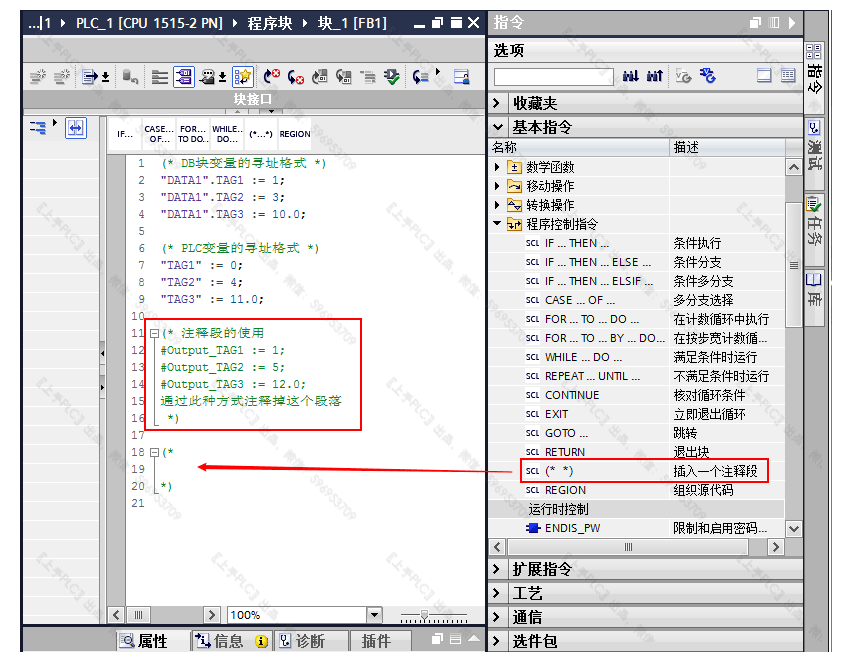The height and width of the screenshot is (662, 852).
Task: Click the editor zoom slider handle
Action: point(424,615)
